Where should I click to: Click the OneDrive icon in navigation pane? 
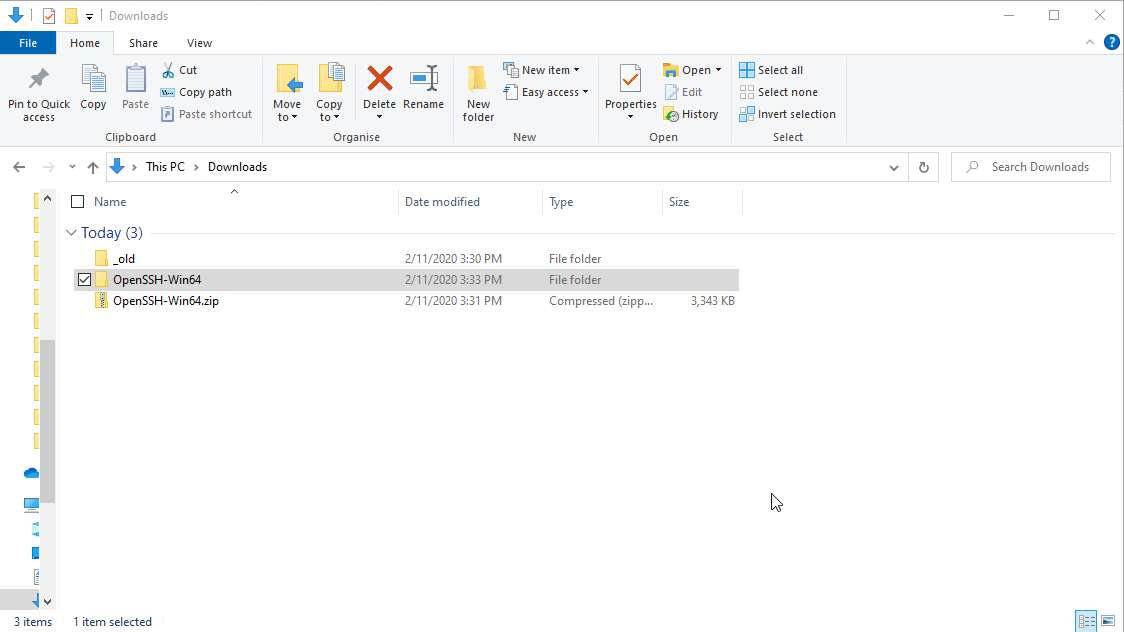tap(31, 473)
